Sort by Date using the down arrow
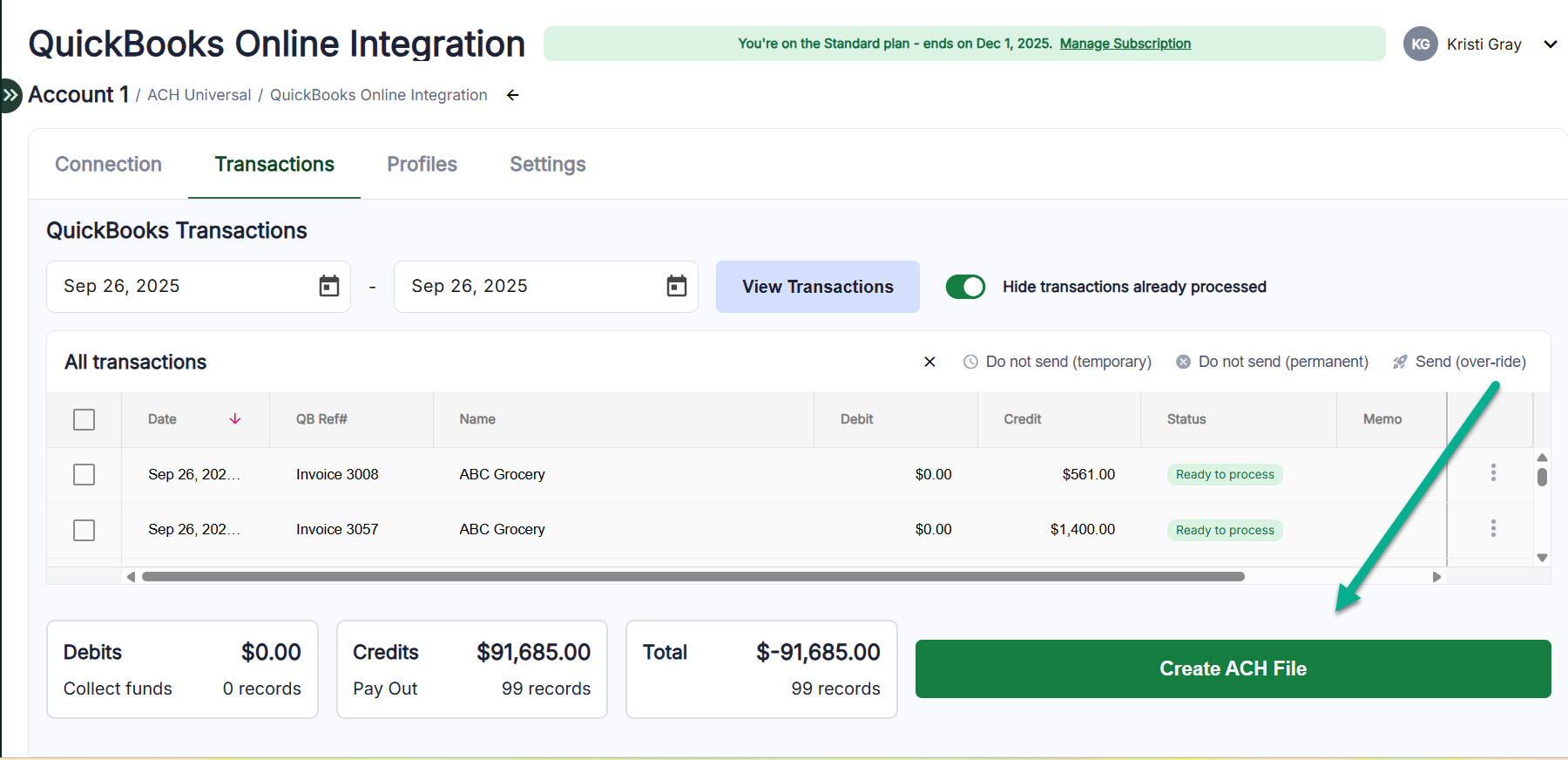 pyautogui.click(x=235, y=419)
